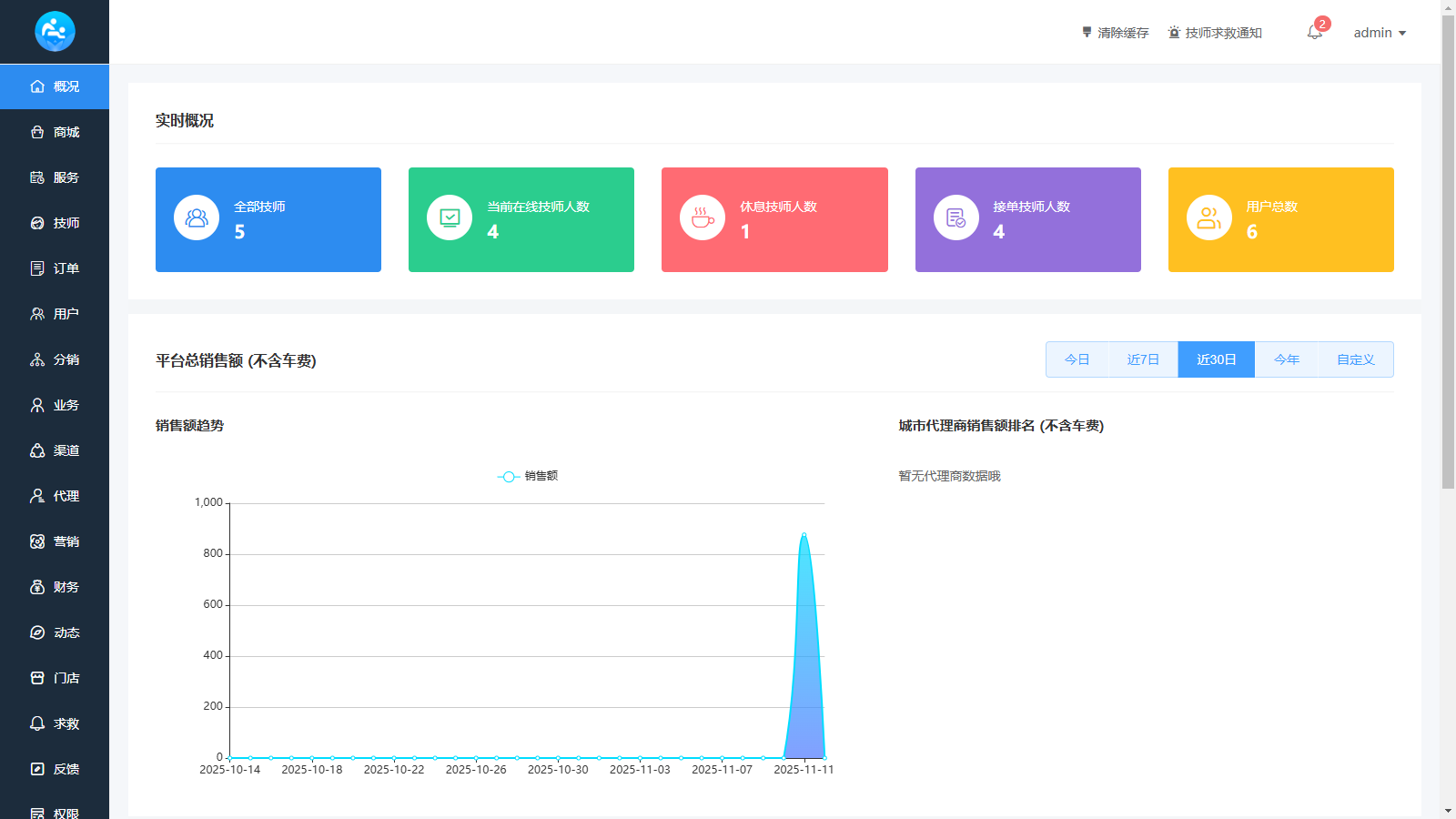Choose the 自定义 custom range tab
This screenshot has width=1456, height=819.
pos(1355,359)
